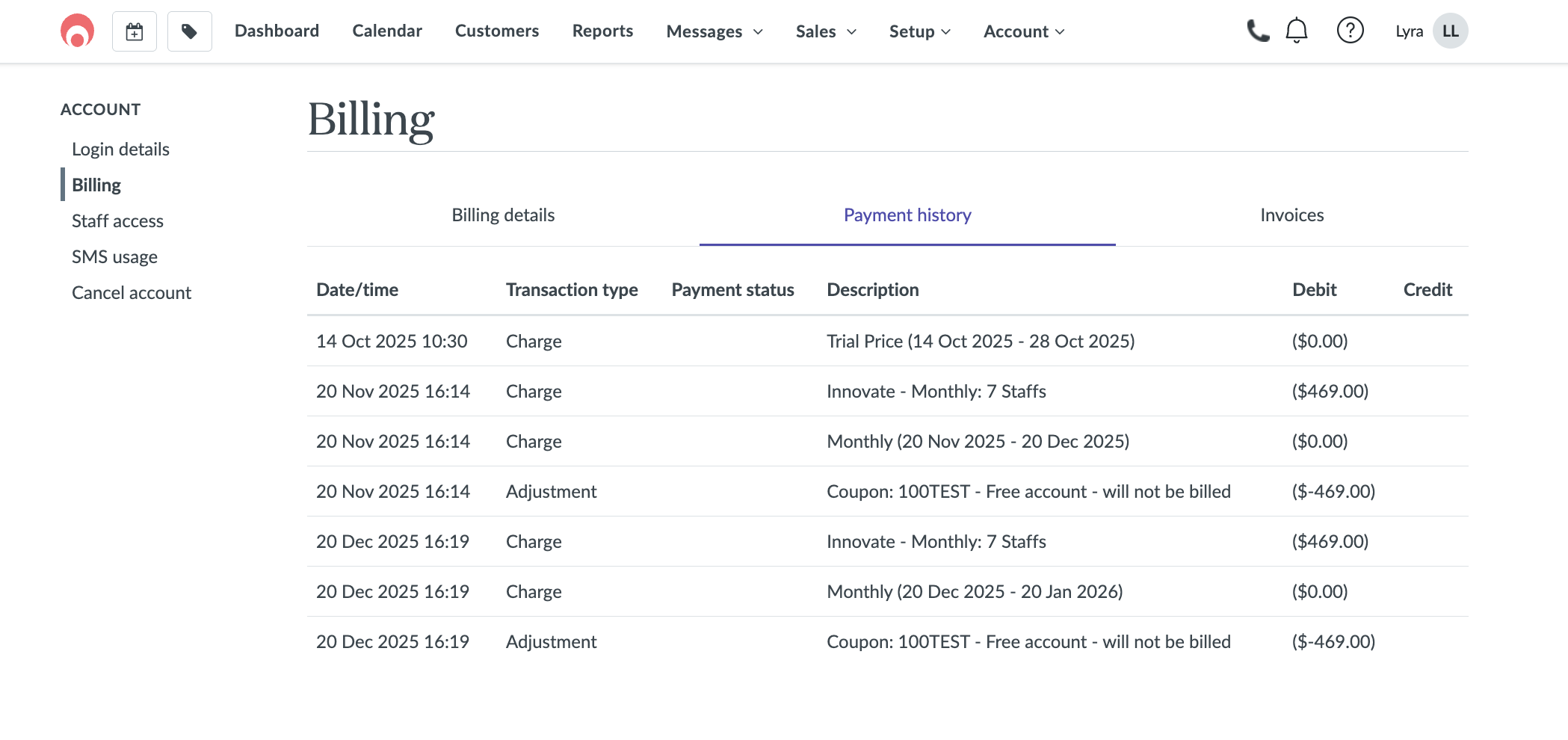Open the help question mark icon

1350,31
